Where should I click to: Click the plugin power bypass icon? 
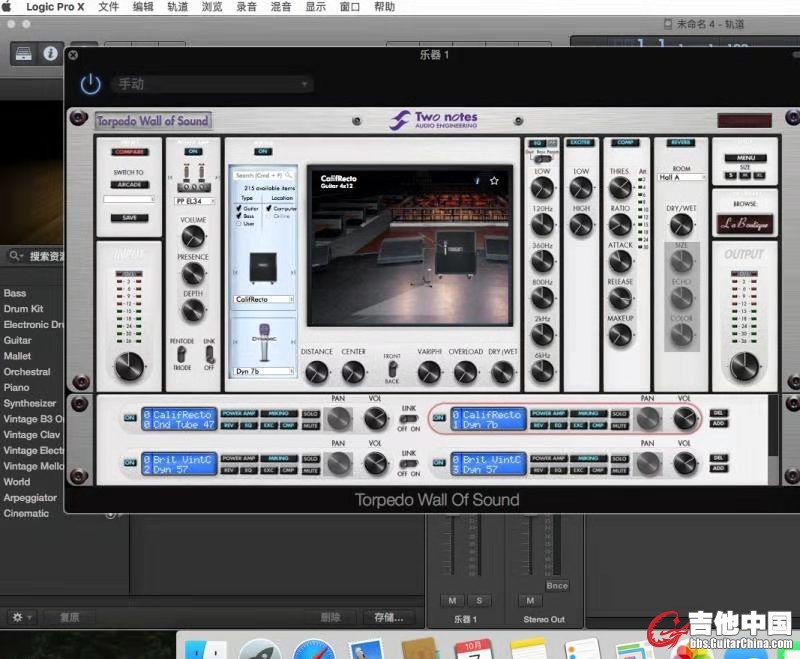(91, 84)
